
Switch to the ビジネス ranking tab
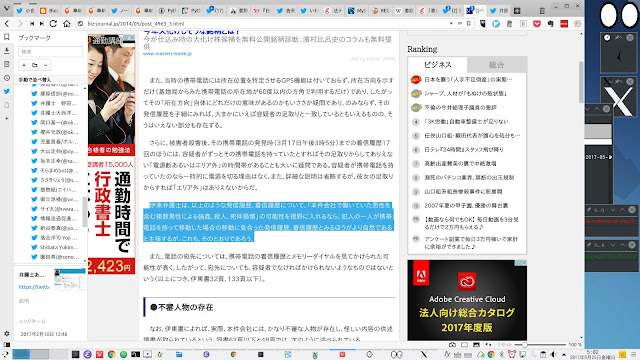click(438, 64)
